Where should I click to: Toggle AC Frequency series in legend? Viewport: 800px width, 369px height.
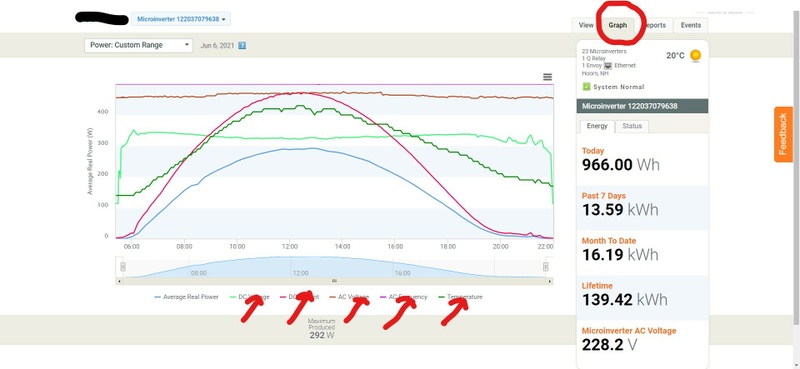pyautogui.click(x=404, y=297)
